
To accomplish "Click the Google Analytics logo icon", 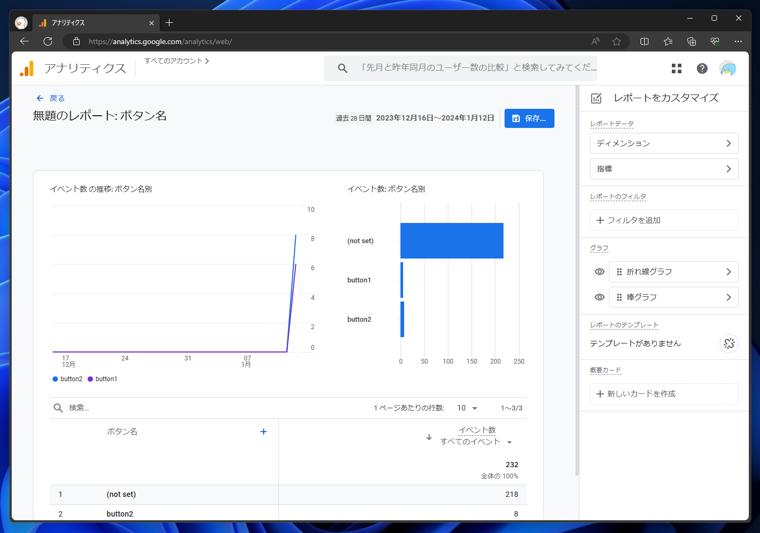I will (27, 69).
